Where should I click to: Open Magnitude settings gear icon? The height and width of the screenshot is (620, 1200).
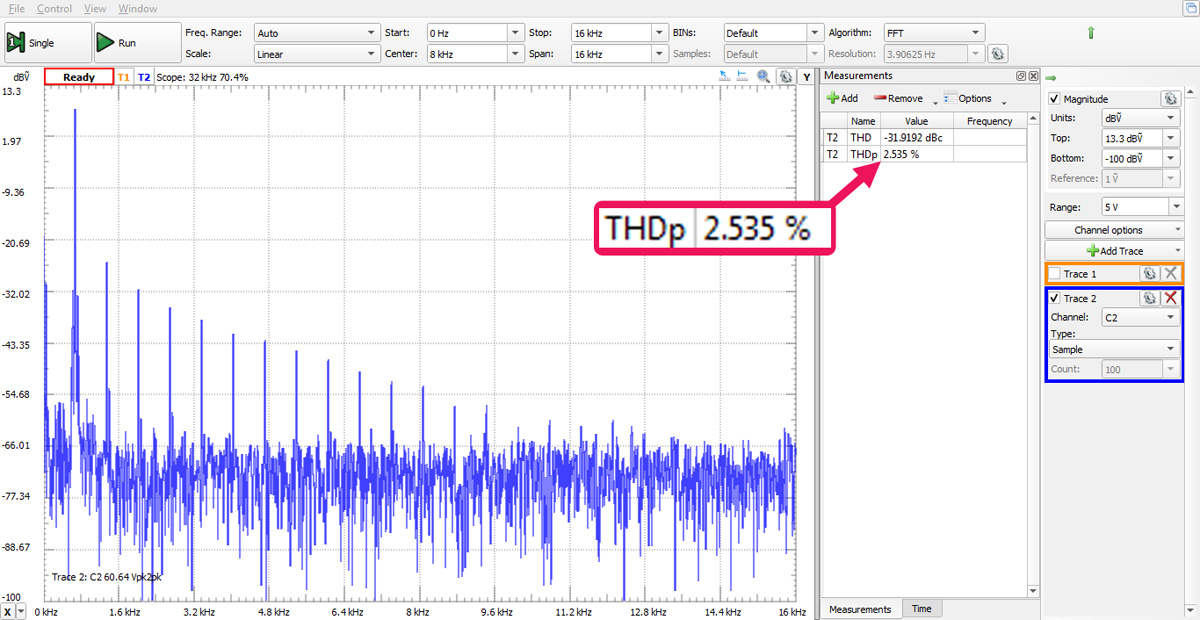point(1170,99)
